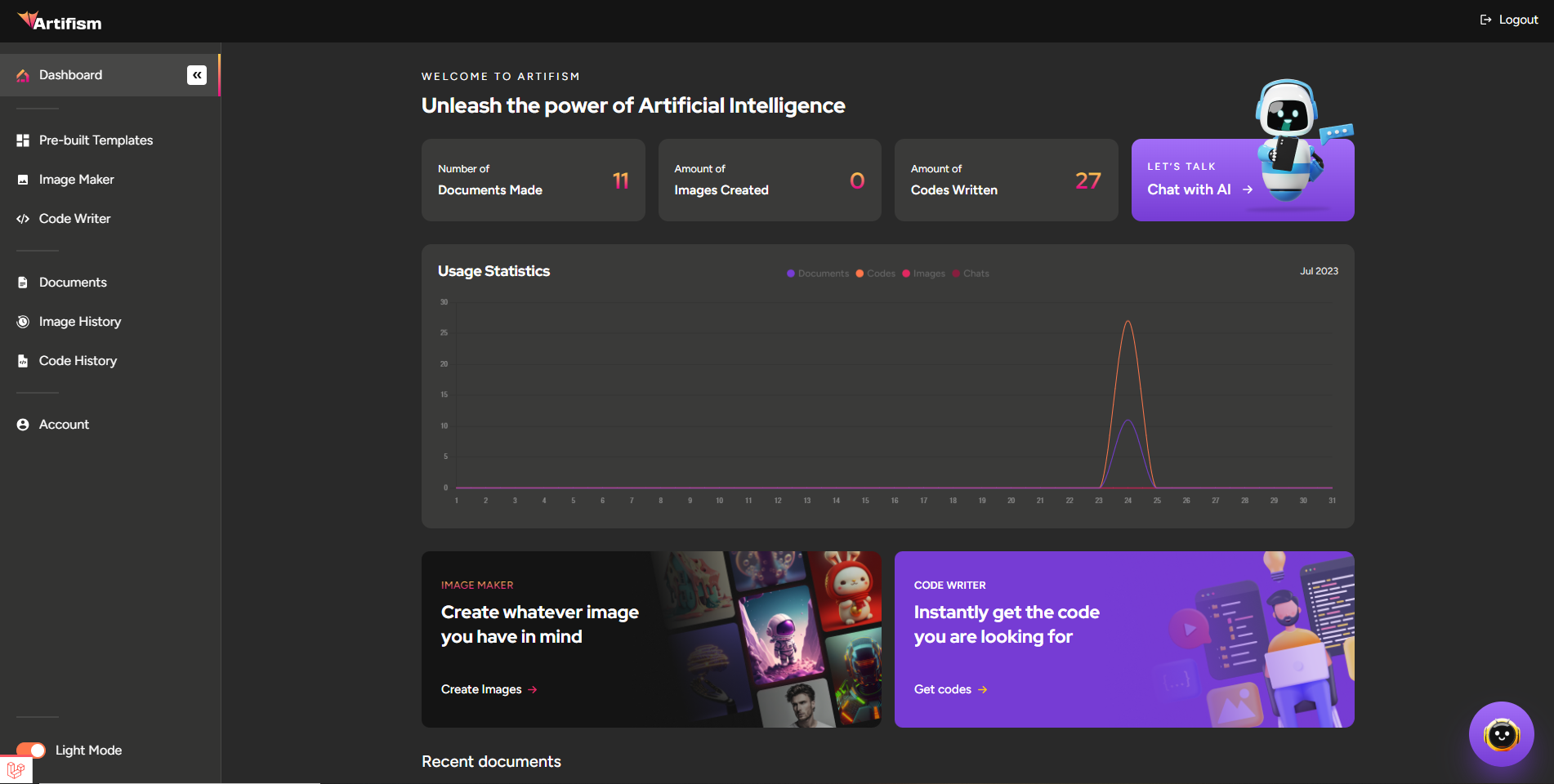Screen dimensions: 1554x784
Task: Click the Images legend color dot
Action: tap(906, 274)
